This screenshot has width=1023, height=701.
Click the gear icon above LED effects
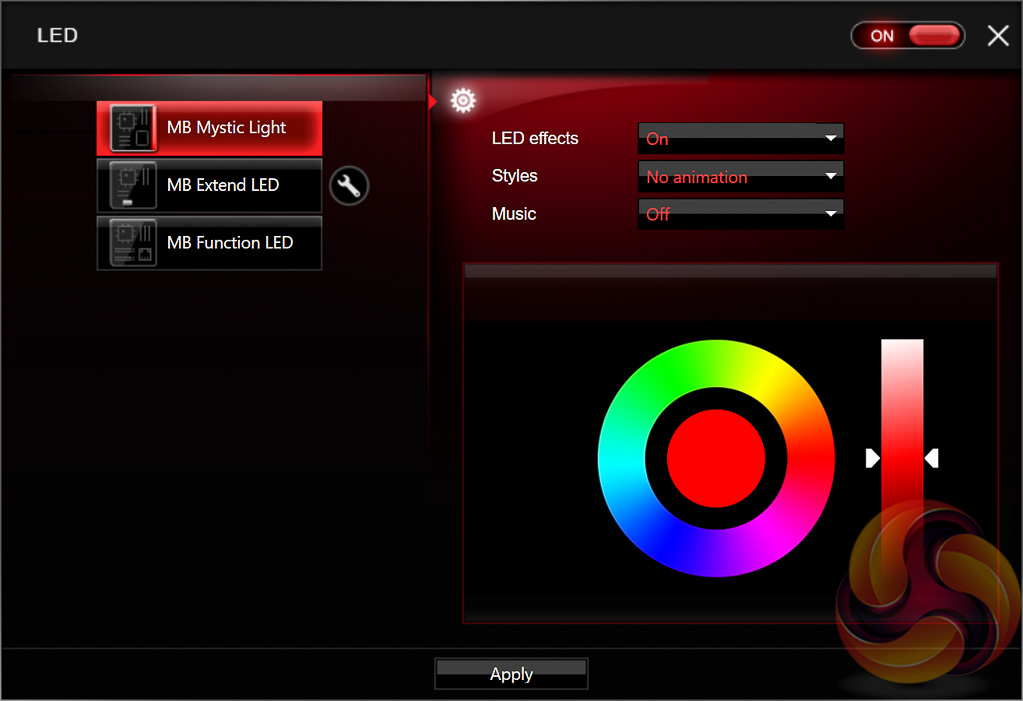pyautogui.click(x=463, y=101)
